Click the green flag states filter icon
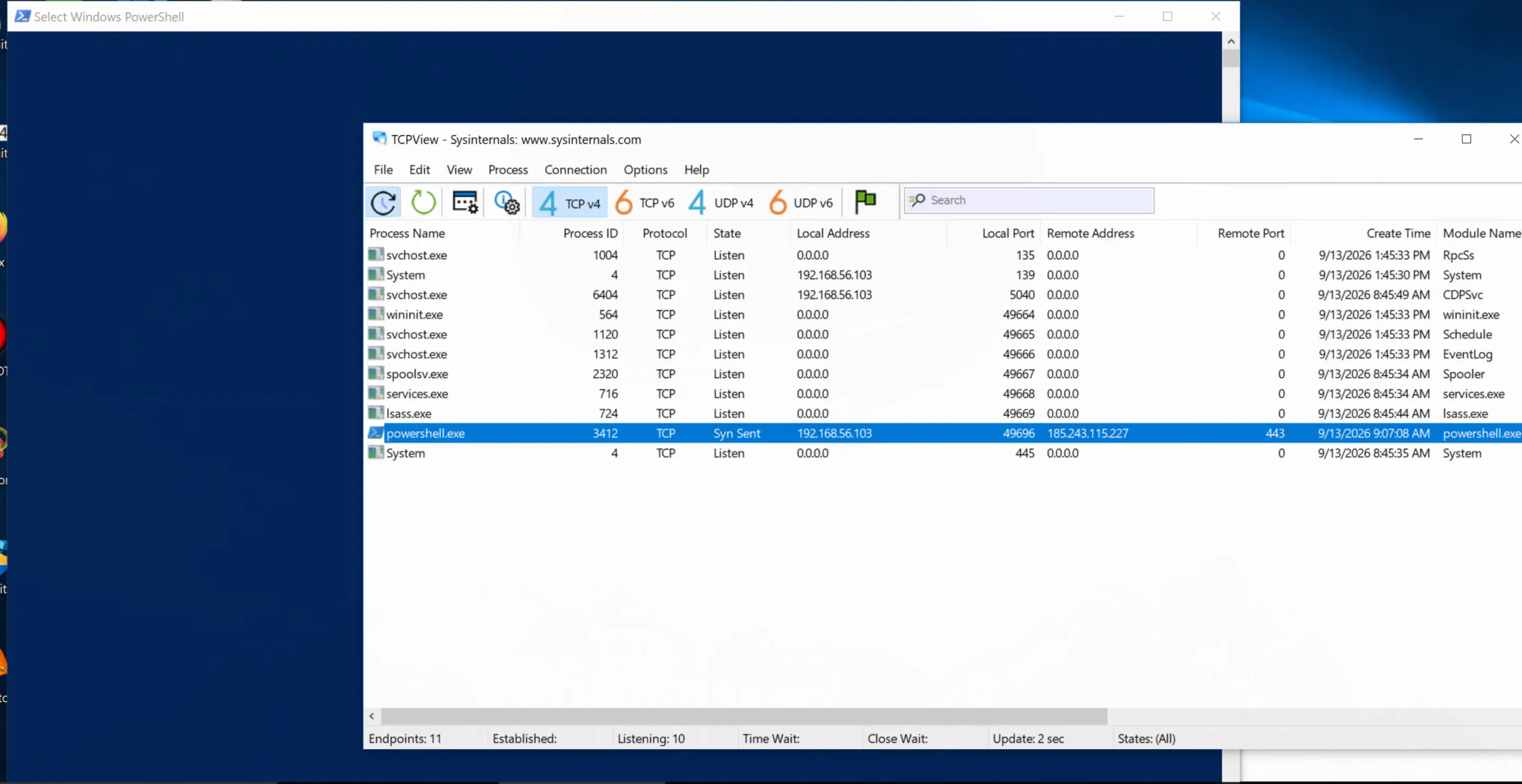Viewport: 1522px width, 784px height. 866,201
